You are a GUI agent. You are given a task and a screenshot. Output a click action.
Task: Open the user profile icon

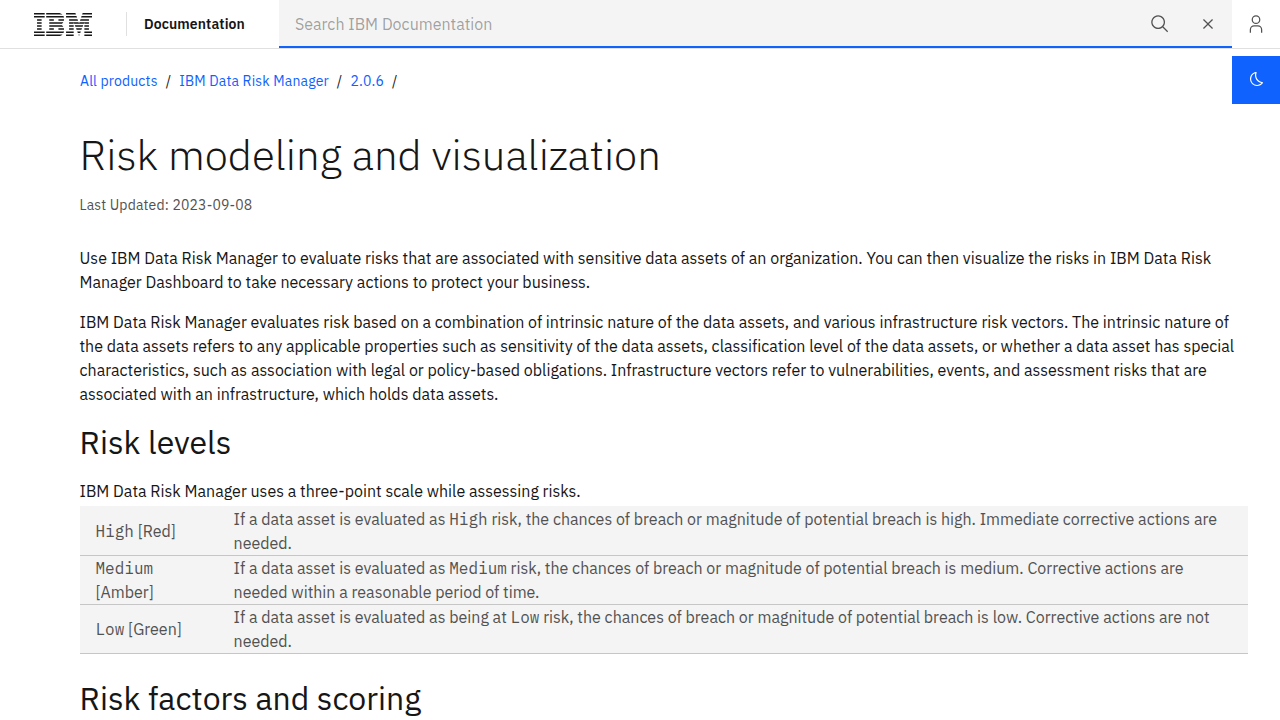pyautogui.click(x=1256, y=24)
